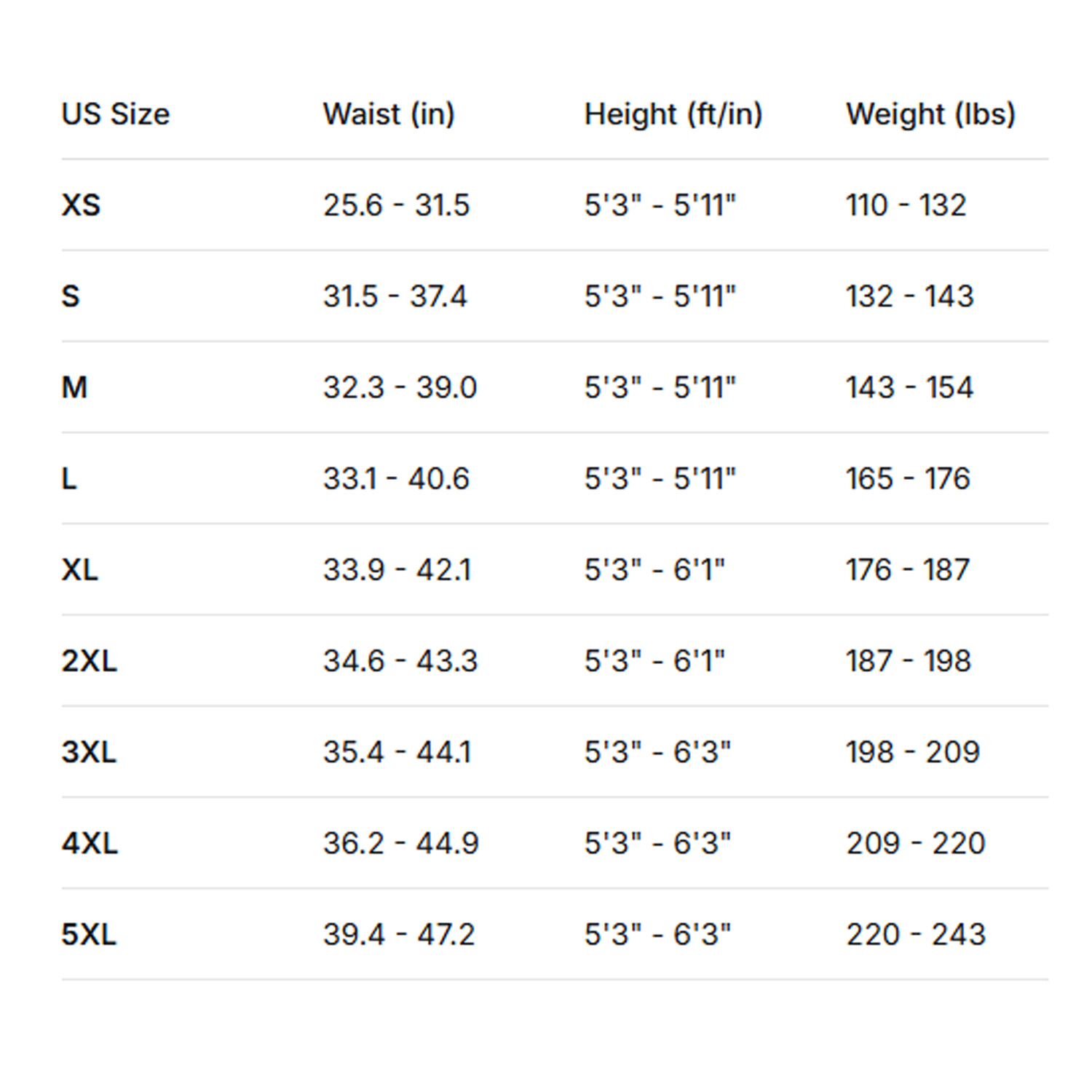The image size is (1092, 1092).
Task: Click the US Size column header
Action: pyautogui.click(x=116, y=114)
